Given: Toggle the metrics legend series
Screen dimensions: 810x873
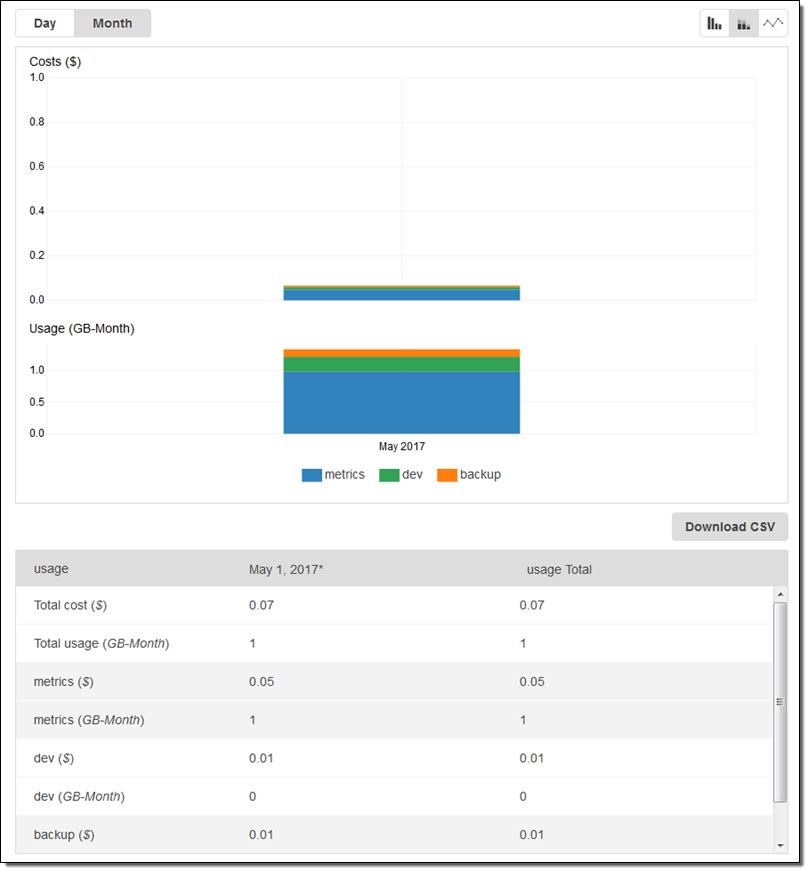Looking at the screenshot, I should 344,475.
